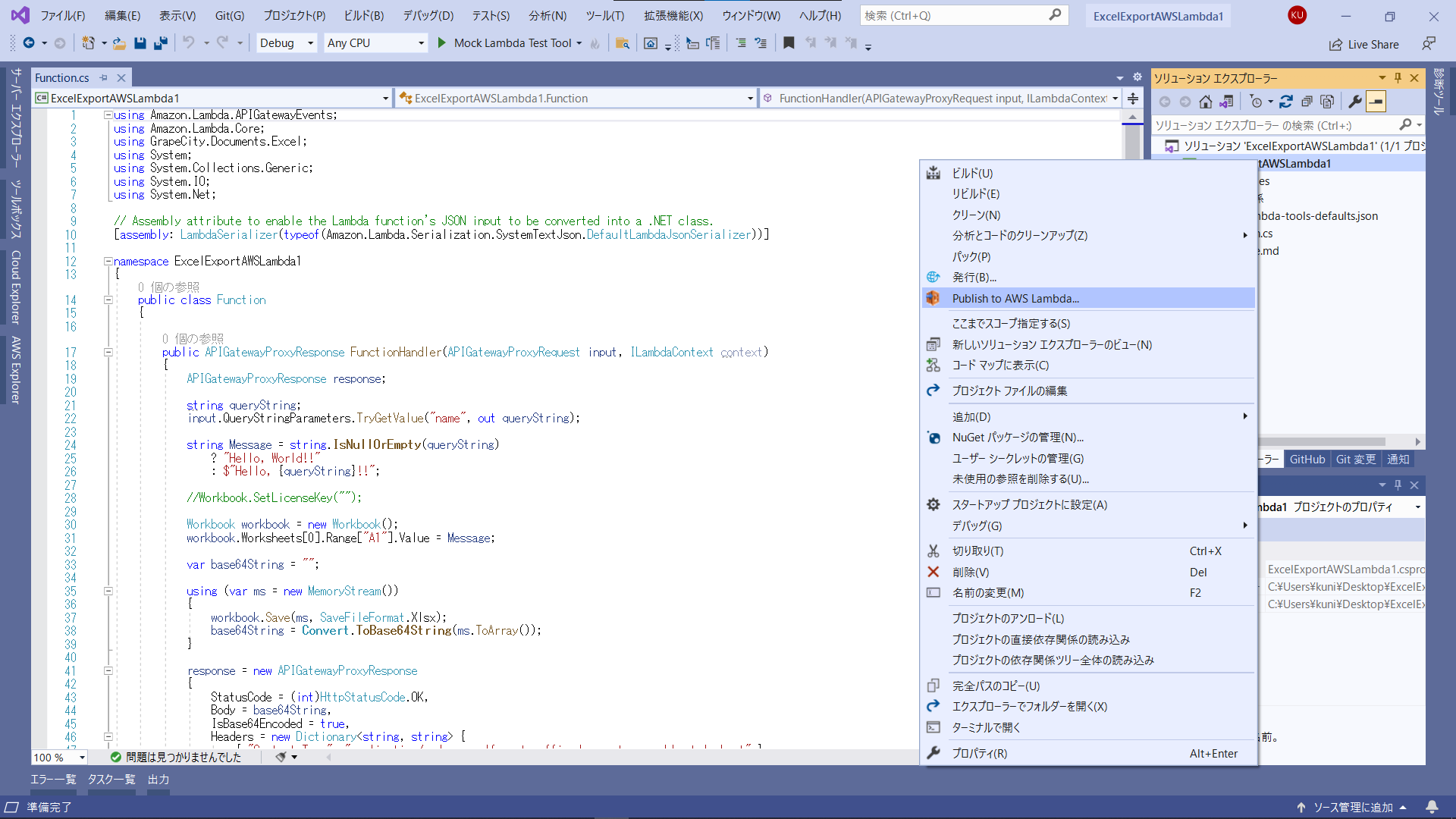Click the Open File folder icon
The width and height of the screenshot is (1456, 819).
click(119, 43)
